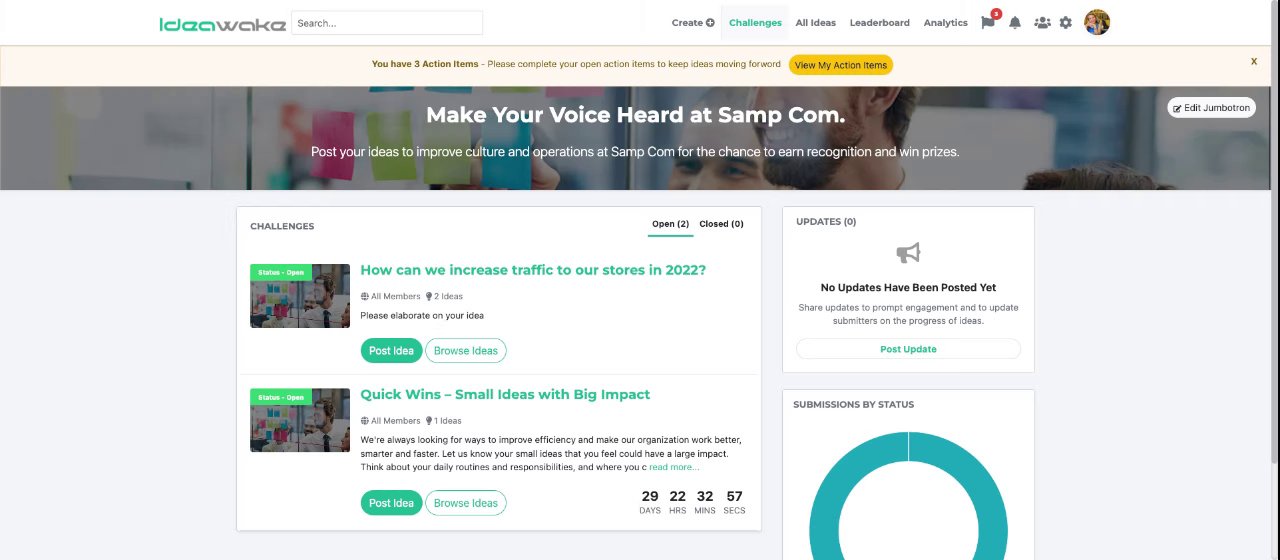
Task: Post Idea for the store traffic challenge
Action: tap(391, 351)
